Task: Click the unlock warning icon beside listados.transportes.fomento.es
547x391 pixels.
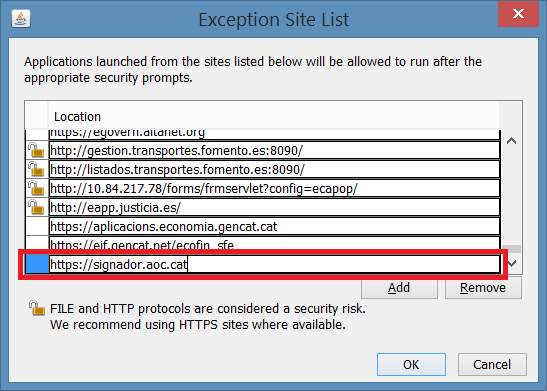Action: click(x=36, y=170)
